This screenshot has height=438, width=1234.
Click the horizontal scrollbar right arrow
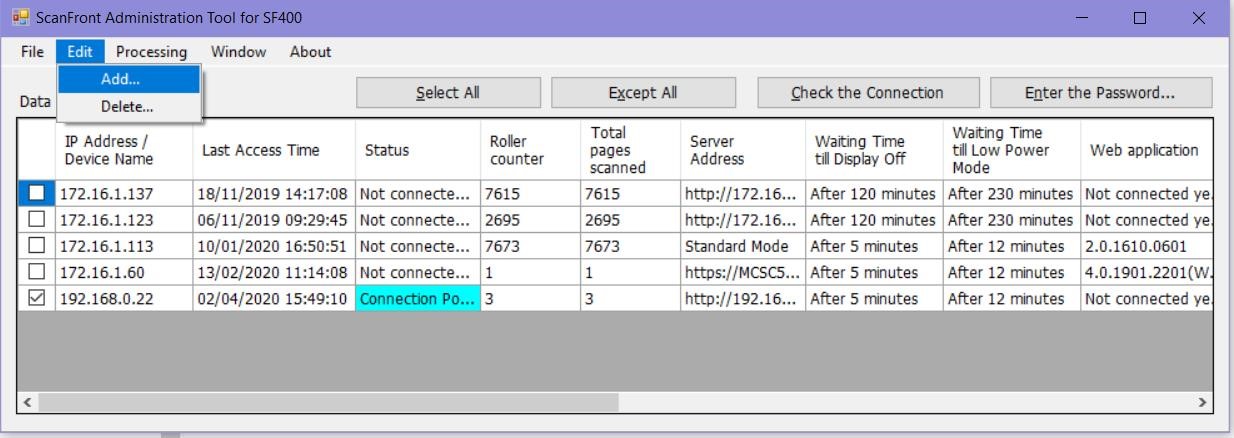pos(1202,402)
